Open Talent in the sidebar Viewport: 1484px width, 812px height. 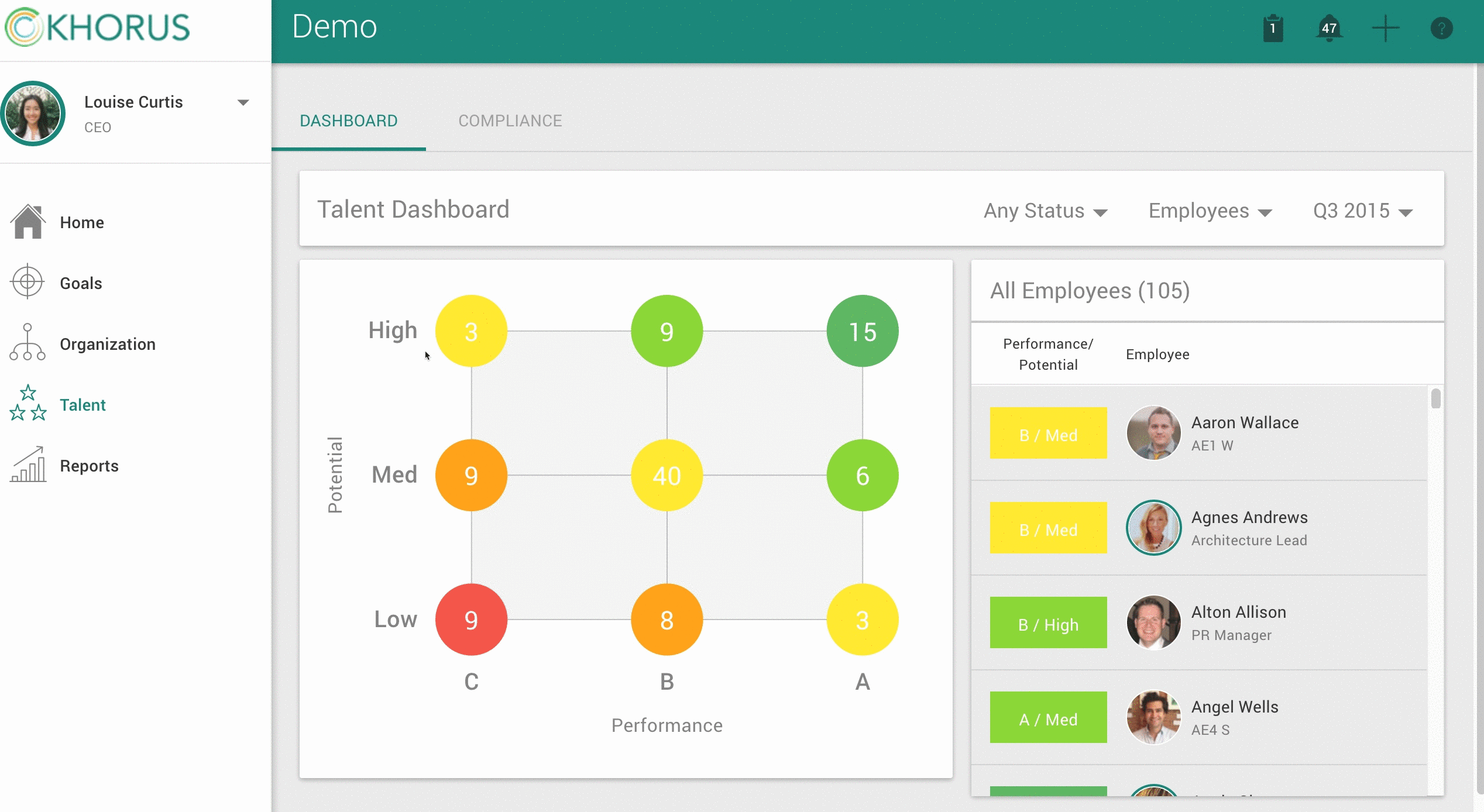tap(83, 405)
